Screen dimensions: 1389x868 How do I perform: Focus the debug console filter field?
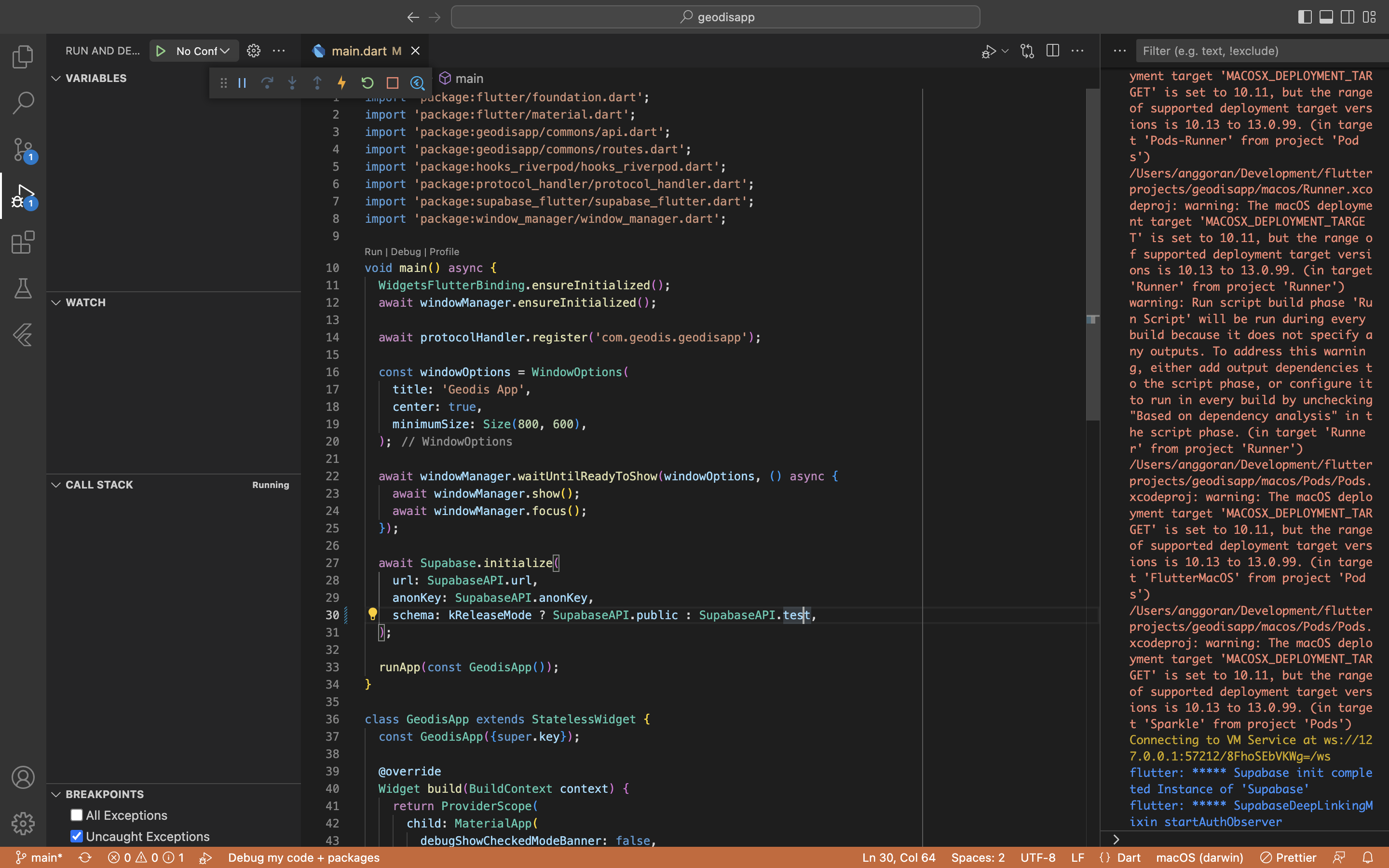coord(1262,51)
